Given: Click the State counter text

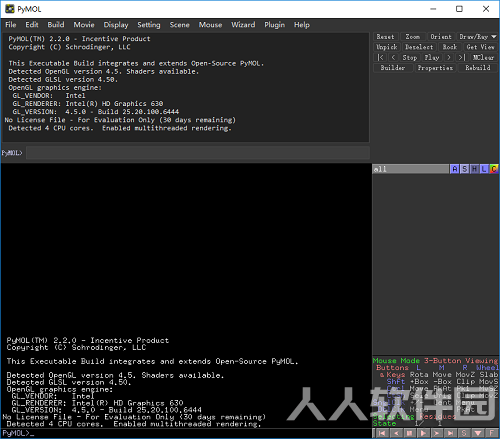Looking at the screenshot, I should point(407,423).
